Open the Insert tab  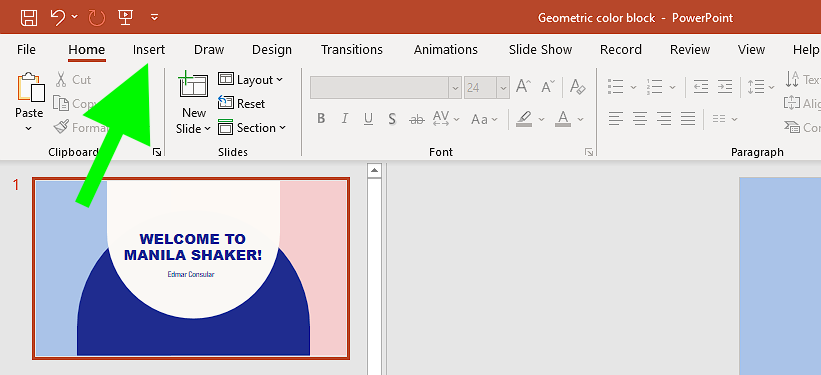(x=149, y=50)
